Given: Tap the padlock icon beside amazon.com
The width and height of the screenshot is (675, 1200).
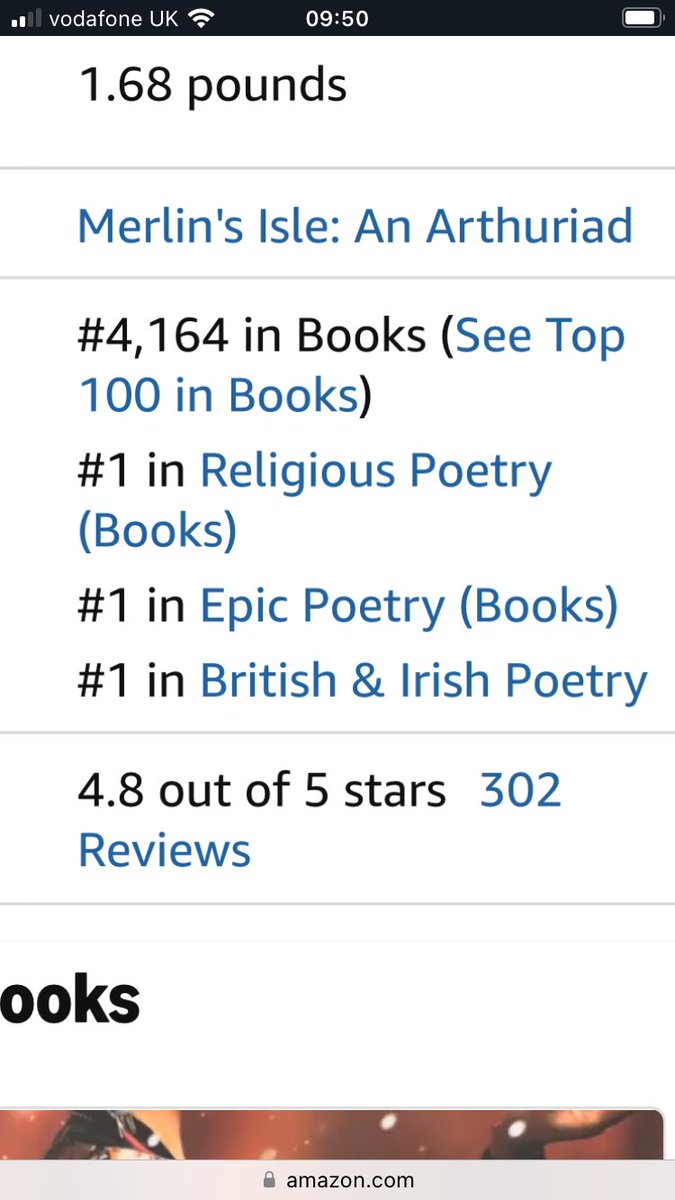Looking at the screenshot, I should pos(269,1181).
